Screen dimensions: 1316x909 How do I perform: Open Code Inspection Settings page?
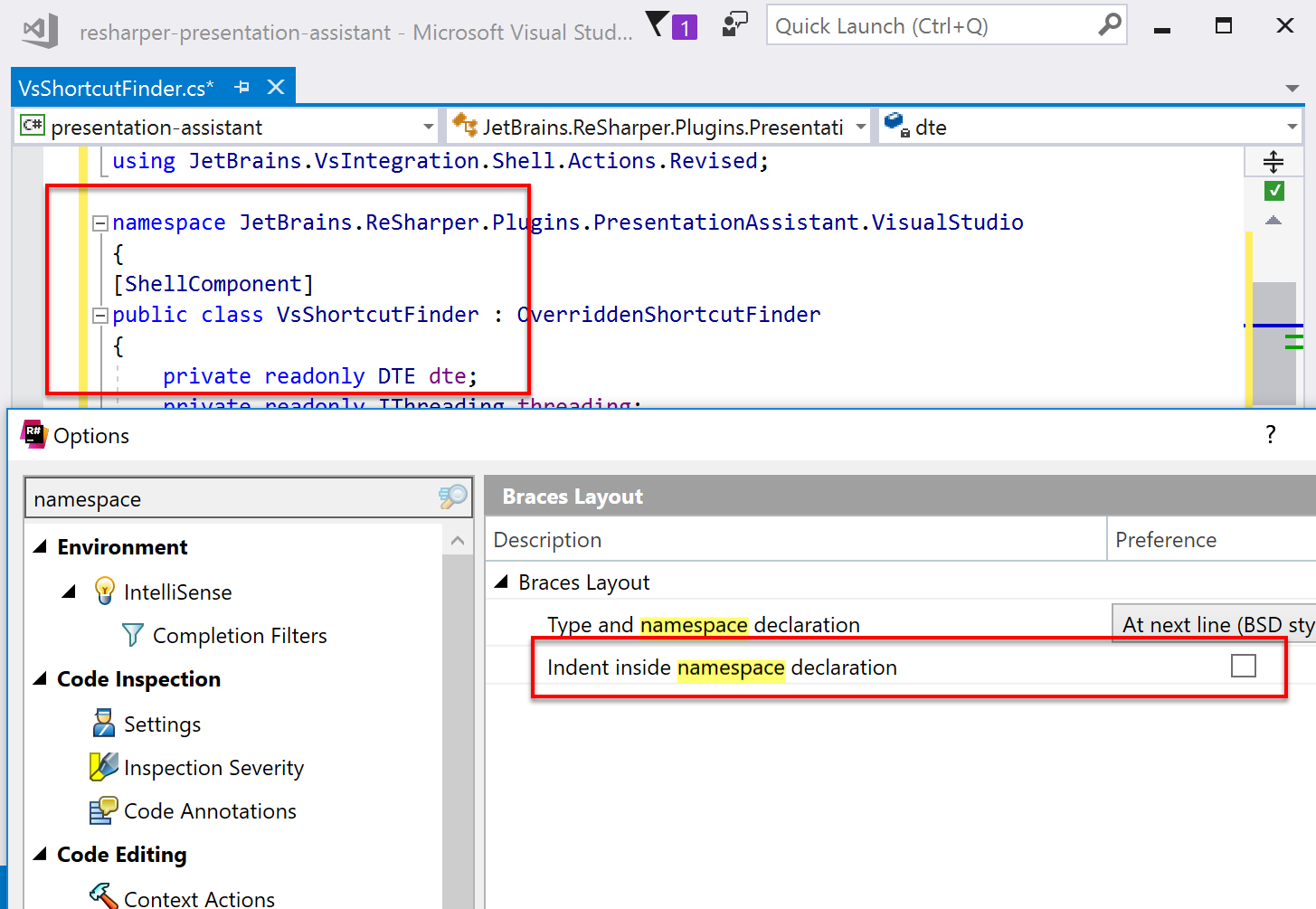tap(162, 724)
